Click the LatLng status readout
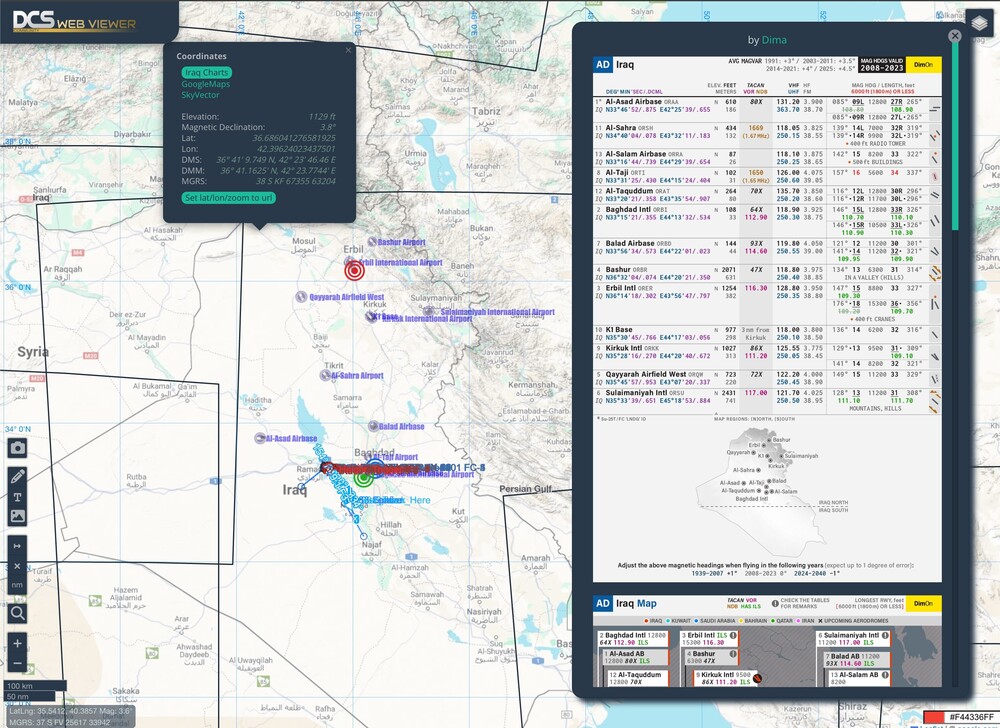Screen dimensions: 1000x728 (70, 711)
